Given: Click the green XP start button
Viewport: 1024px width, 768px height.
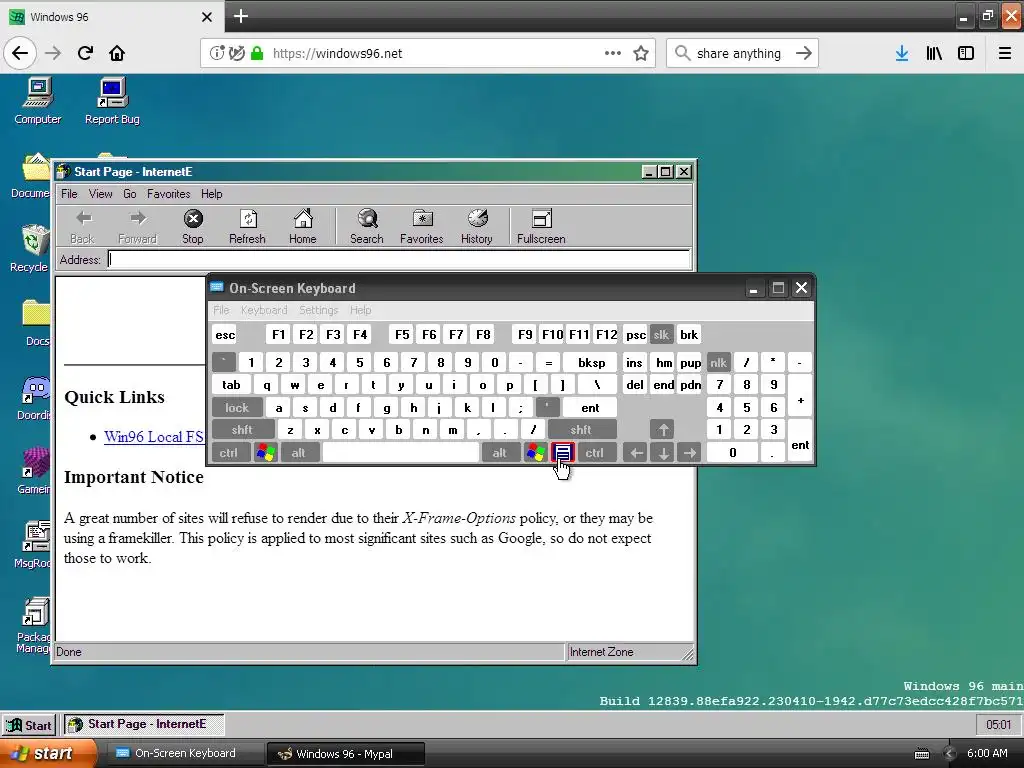Looking at the screenshot, I should 47,754.
